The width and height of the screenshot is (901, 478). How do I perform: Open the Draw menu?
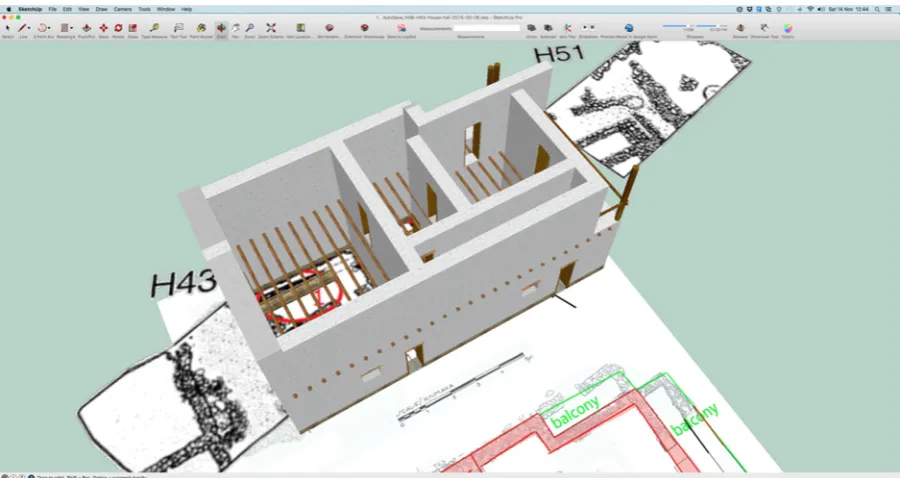click(101, 9)
